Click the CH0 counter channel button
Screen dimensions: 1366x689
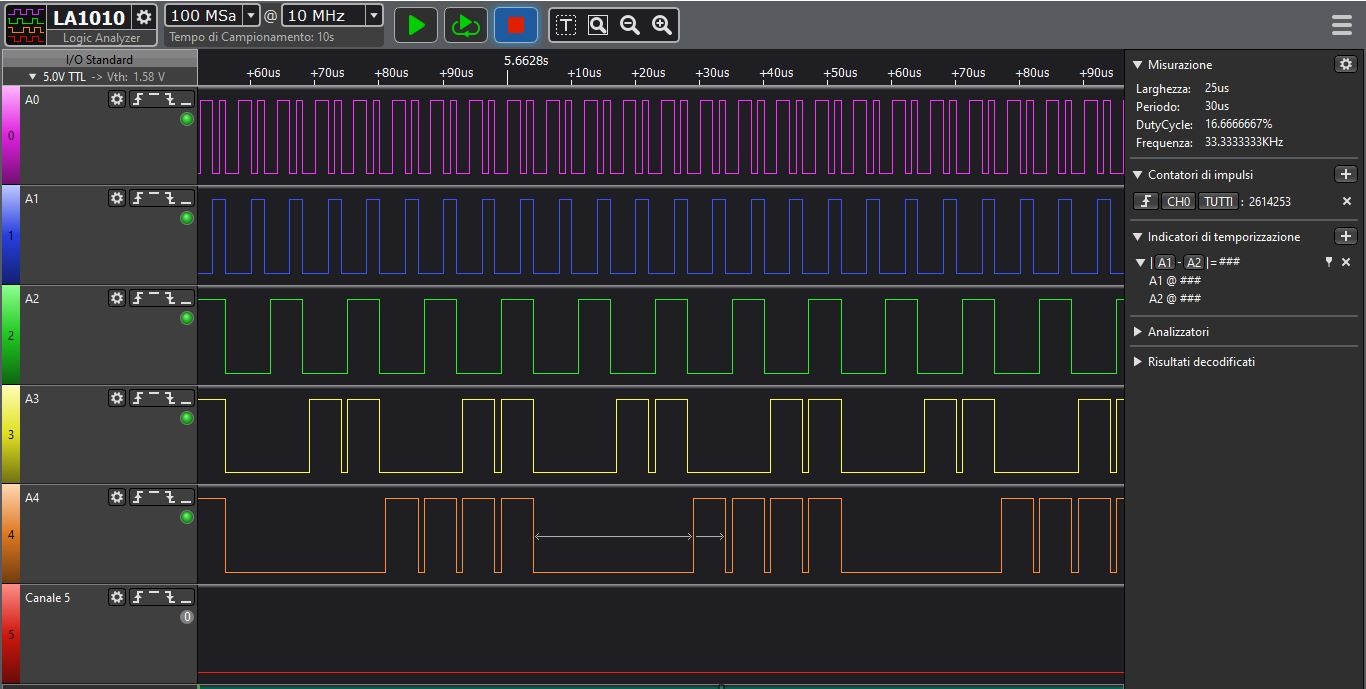(x=1179, y=201)
